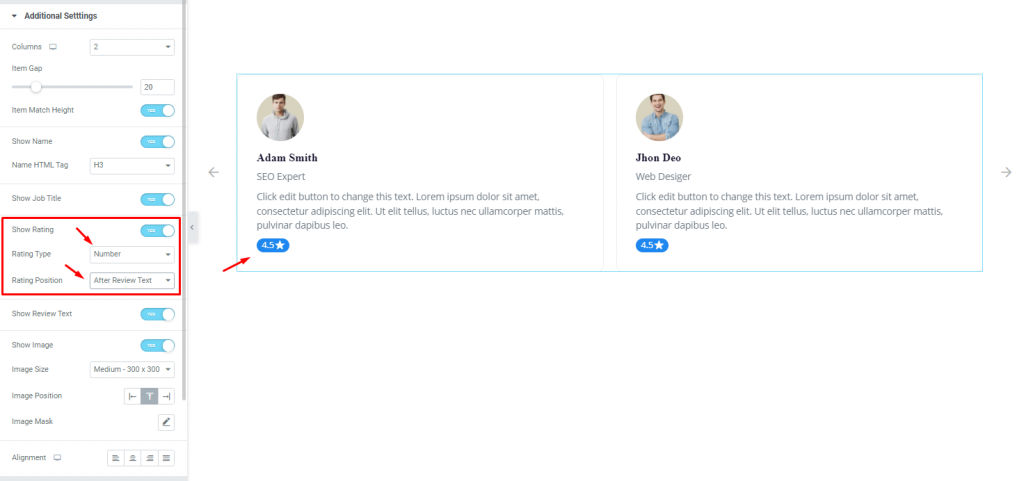Collapse the editor panel handle
The height and width of the screenshot is (481, 1024).
192,227
